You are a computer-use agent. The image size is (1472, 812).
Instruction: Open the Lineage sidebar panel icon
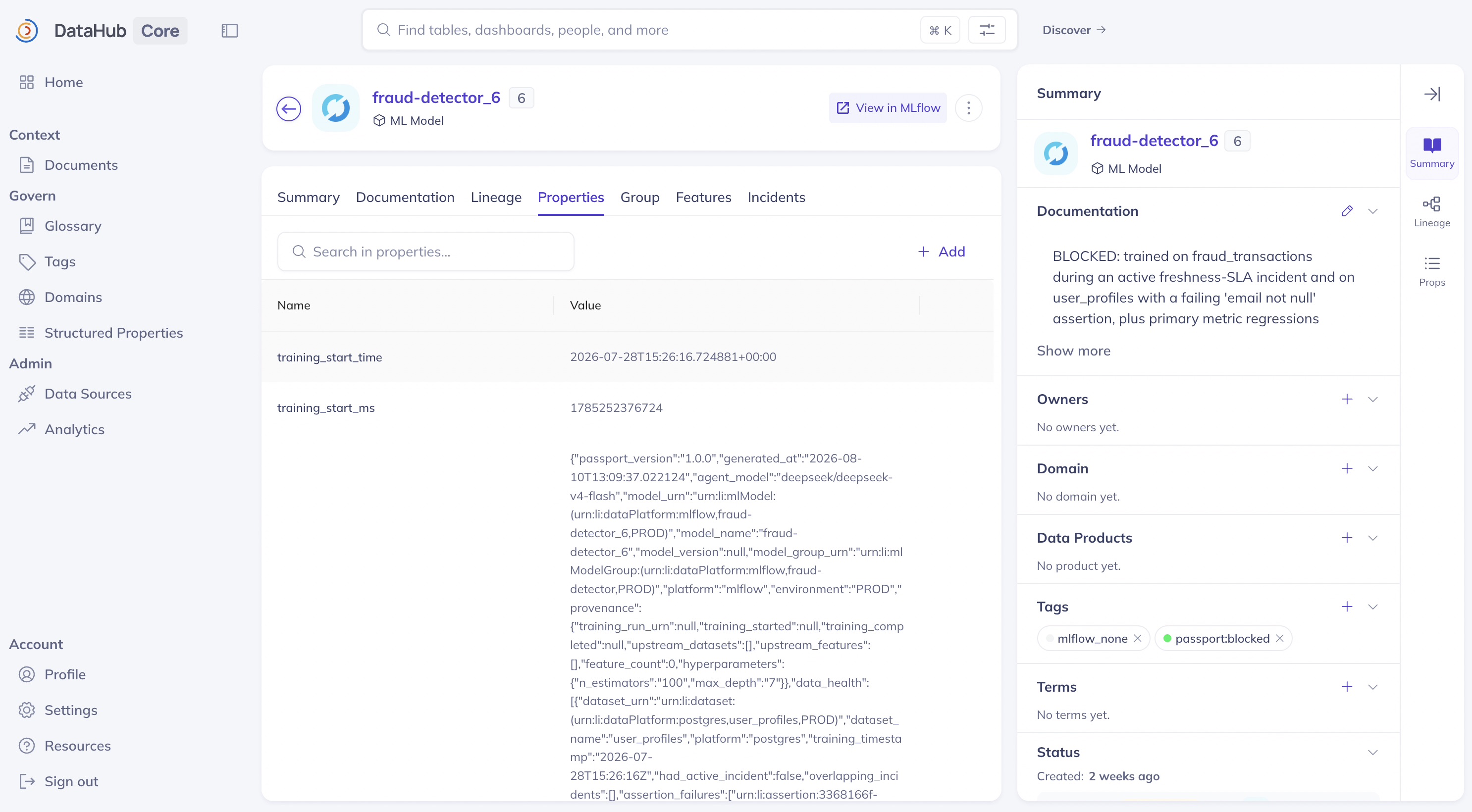tap(1432, 212)
